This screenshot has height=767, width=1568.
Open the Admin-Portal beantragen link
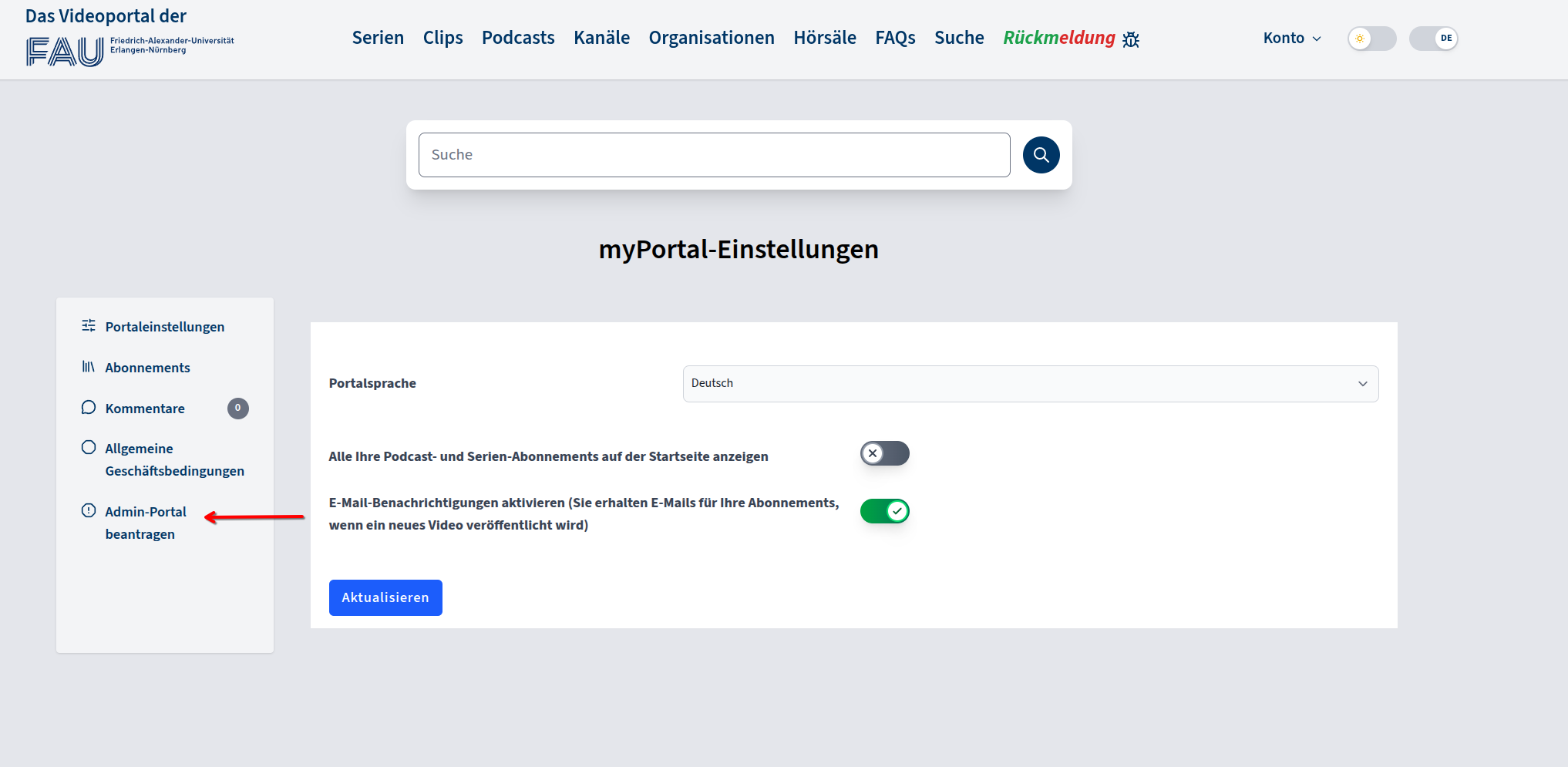coord(146,523)
